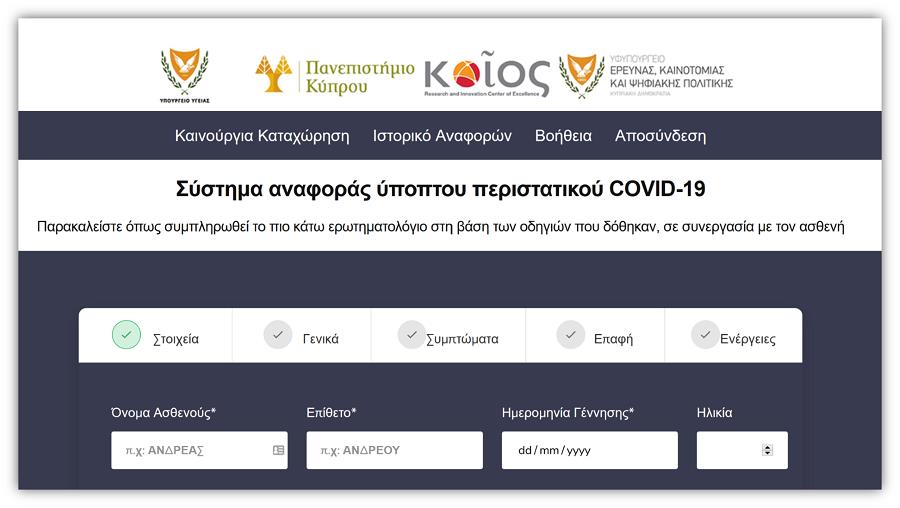Open Καινούργια Καταχώρηση from the navigation bar
Viewport: 900px width, 508px height.
262,136
